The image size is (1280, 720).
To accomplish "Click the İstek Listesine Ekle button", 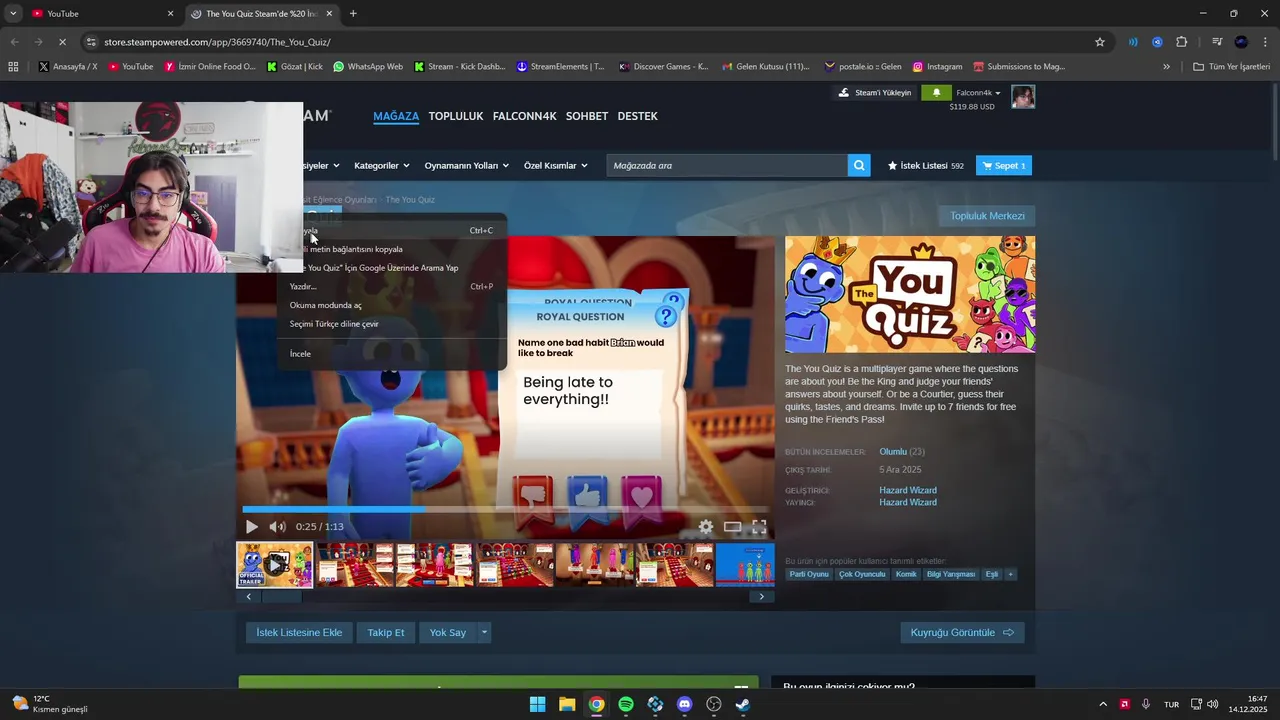I will 299,632.
